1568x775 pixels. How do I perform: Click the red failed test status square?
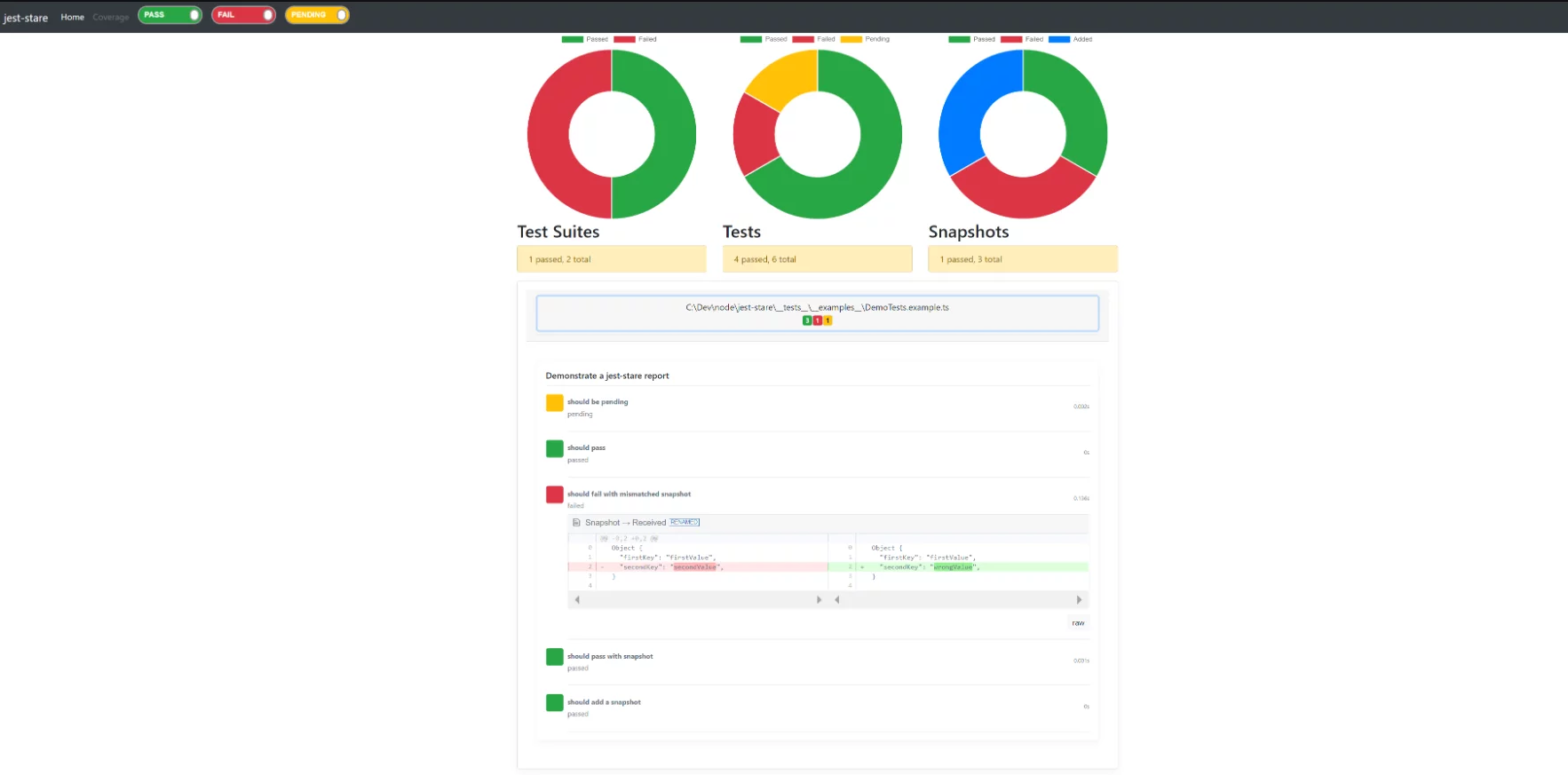click(x=554, y=494)
